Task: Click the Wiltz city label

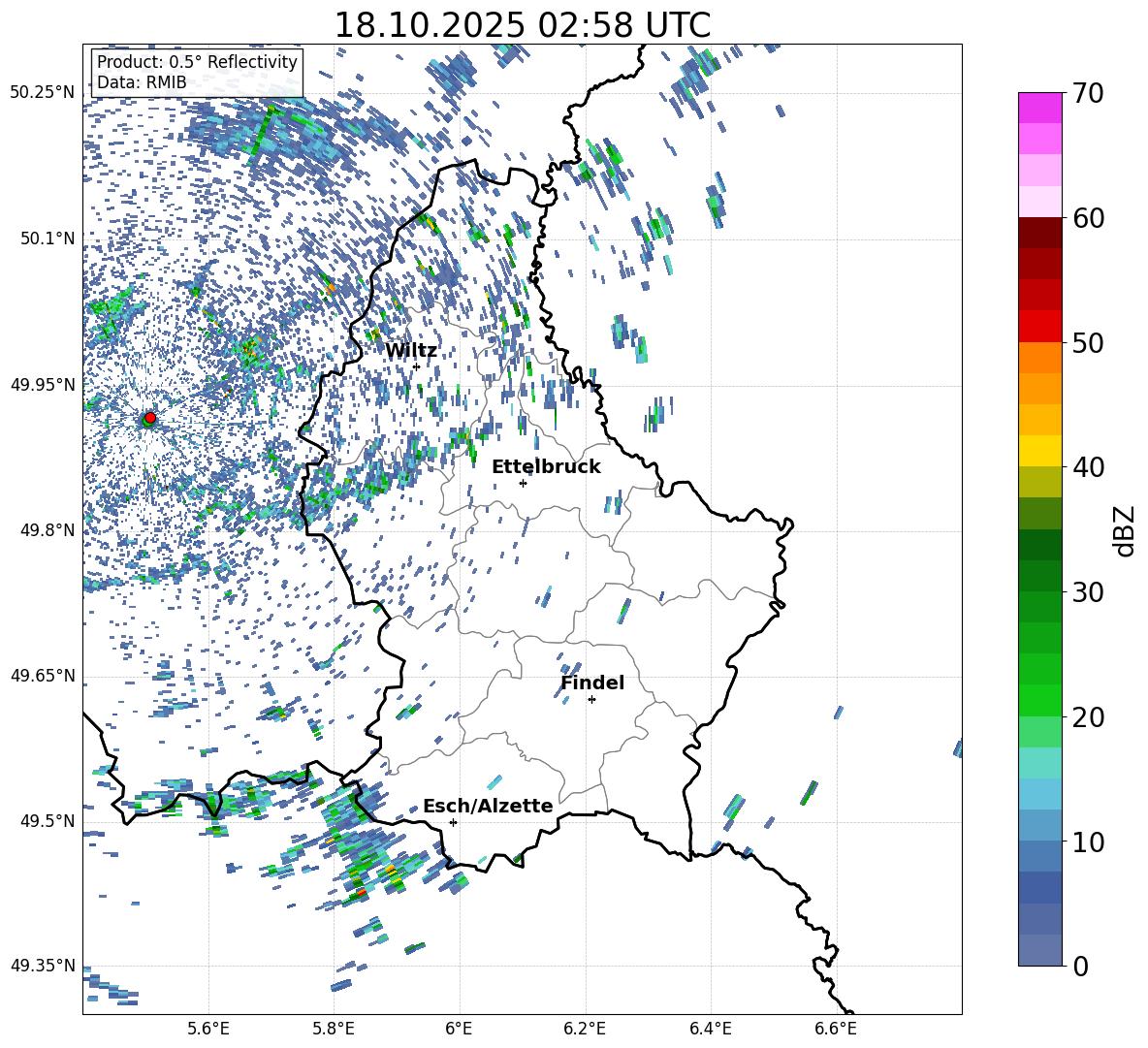Action: coord(411,351)
